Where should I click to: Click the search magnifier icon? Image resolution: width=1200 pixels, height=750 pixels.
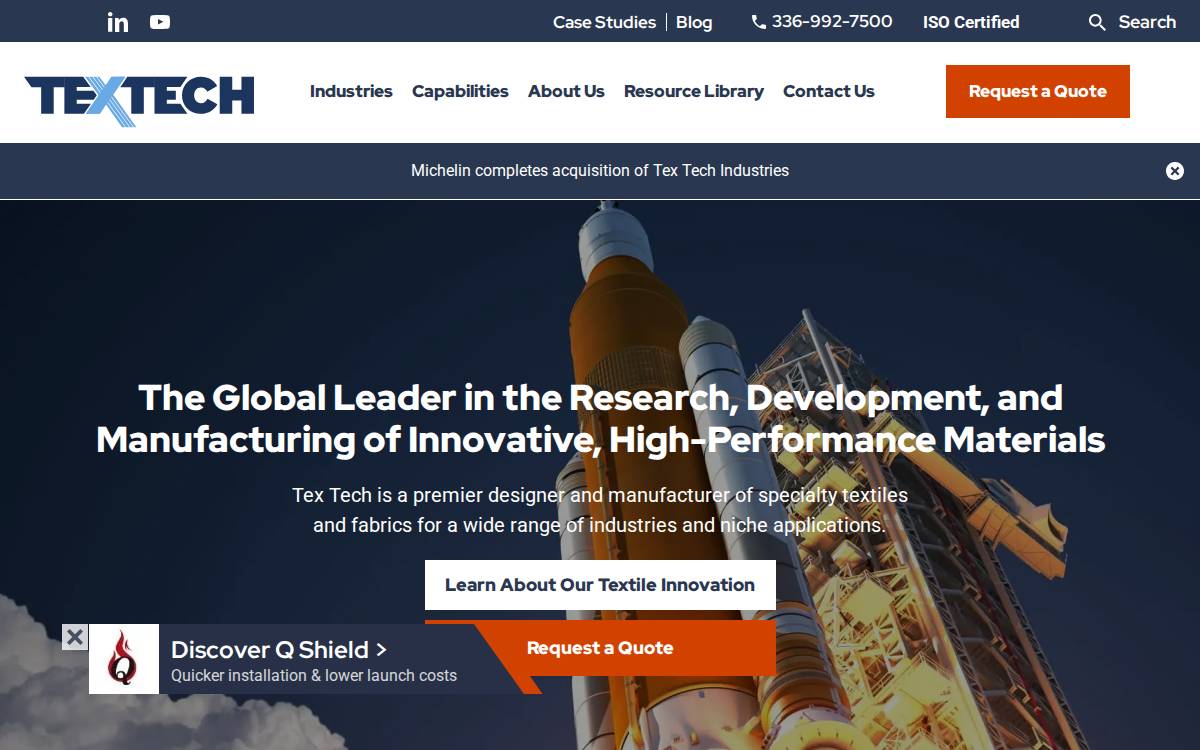(1097, 22)
